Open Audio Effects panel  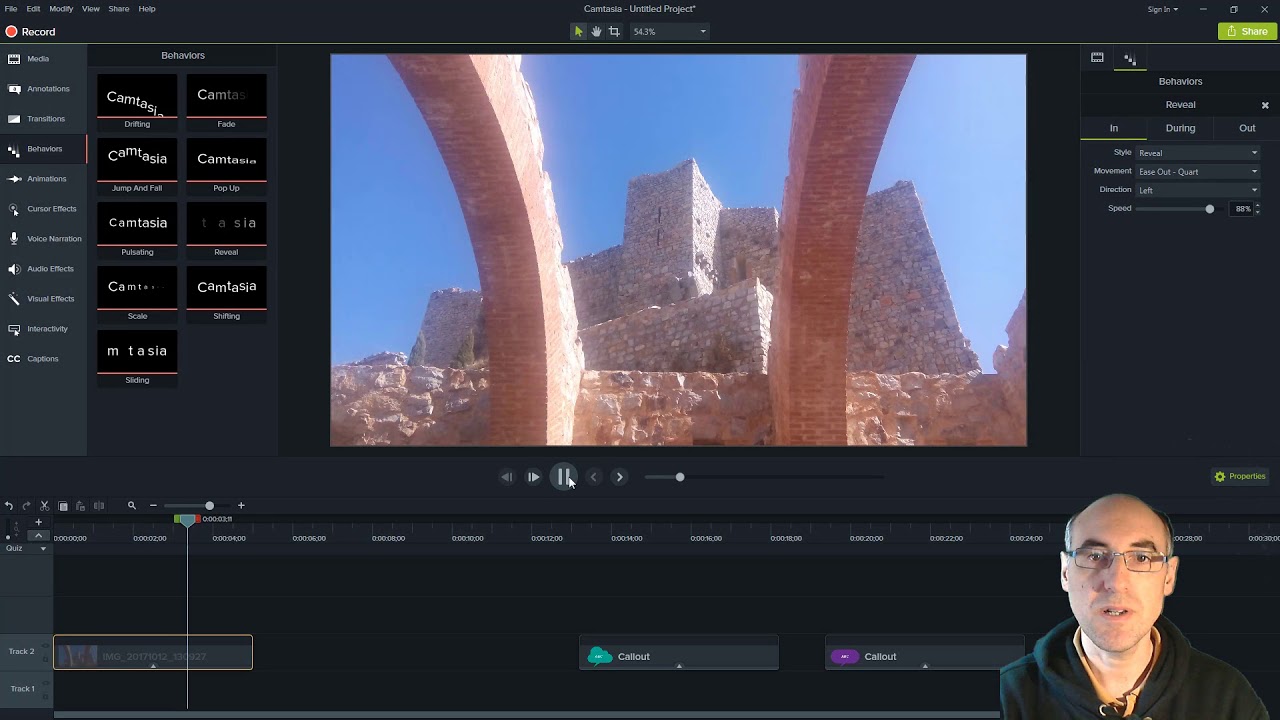[x=43, y=269]
